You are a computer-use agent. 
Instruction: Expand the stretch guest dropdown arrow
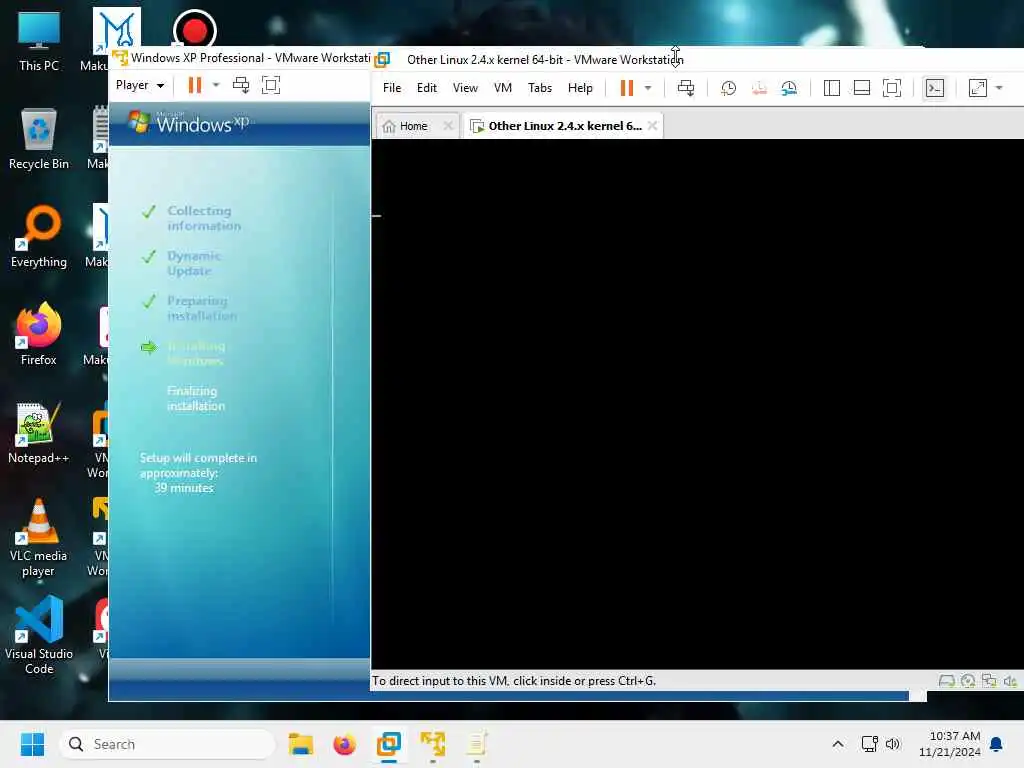click(999, 88)
